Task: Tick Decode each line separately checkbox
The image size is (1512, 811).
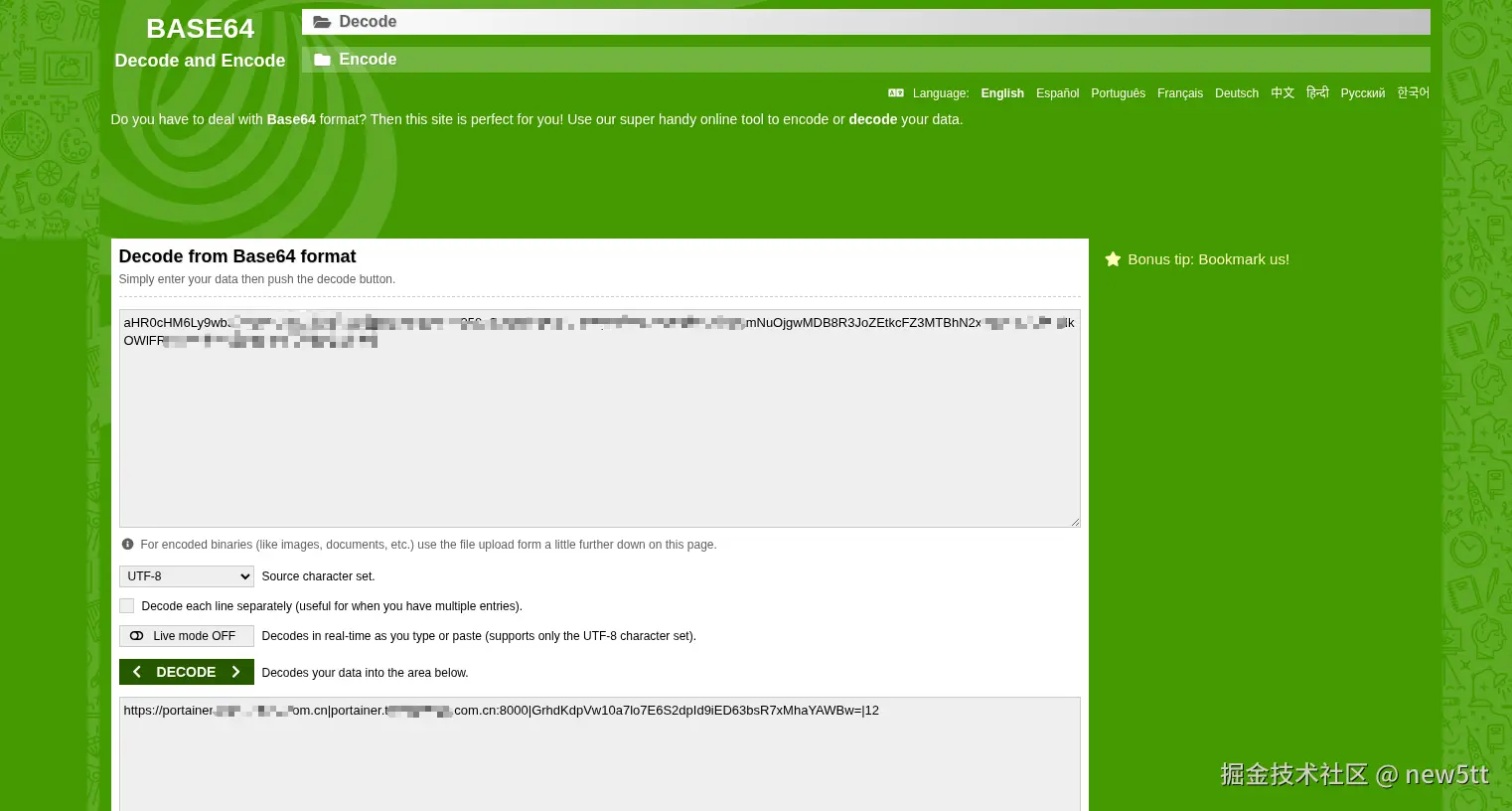Action: click(x=127, y=606)
